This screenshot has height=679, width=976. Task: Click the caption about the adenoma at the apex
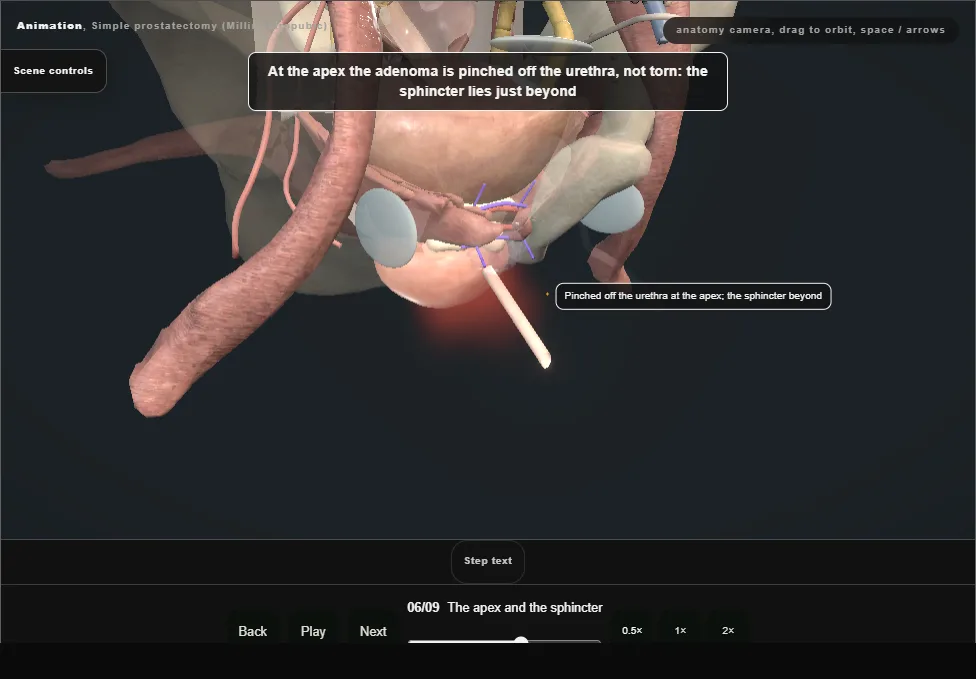[x=488, y=82]
